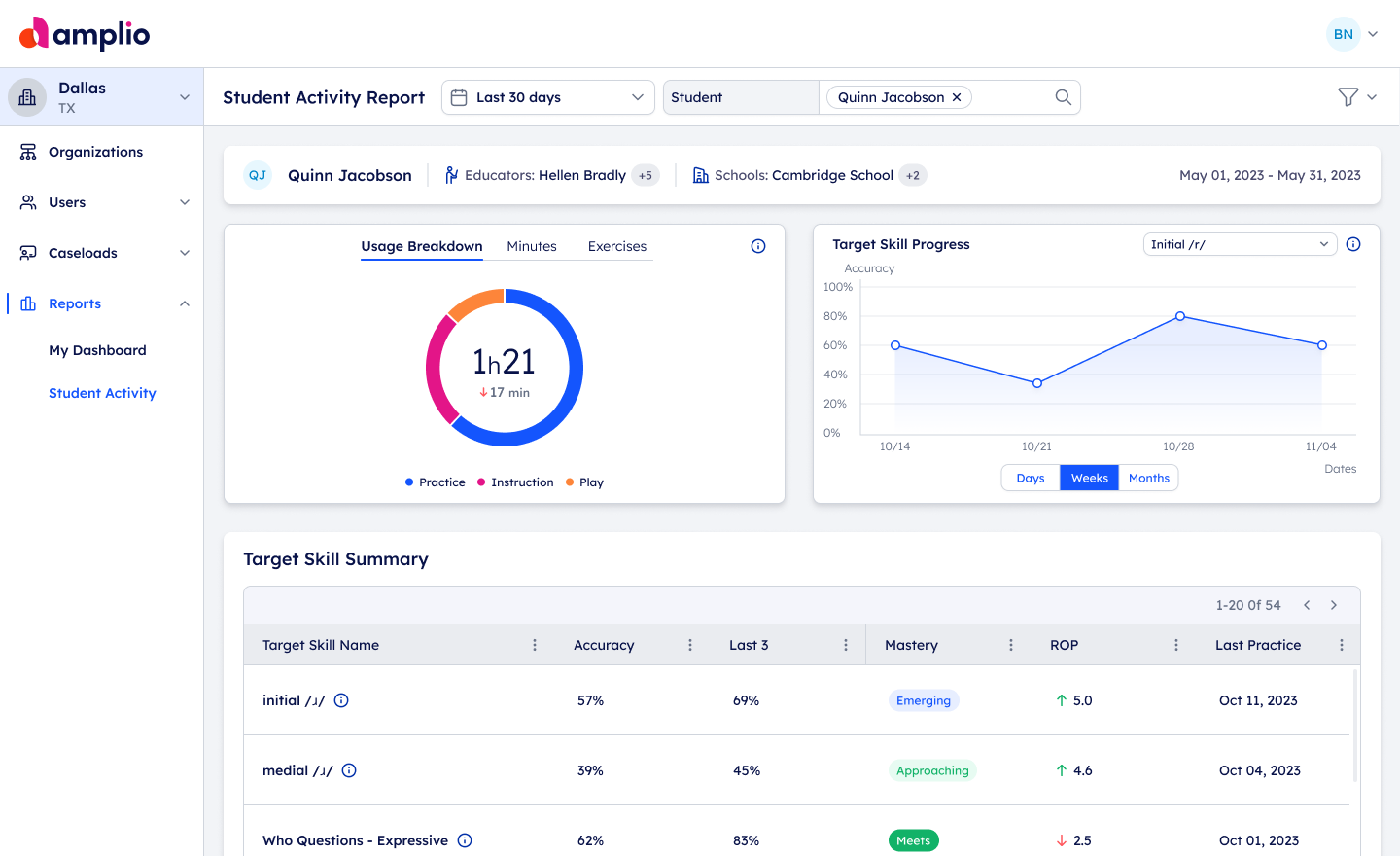Collapse the Reports menu chevron

(185, 303)
